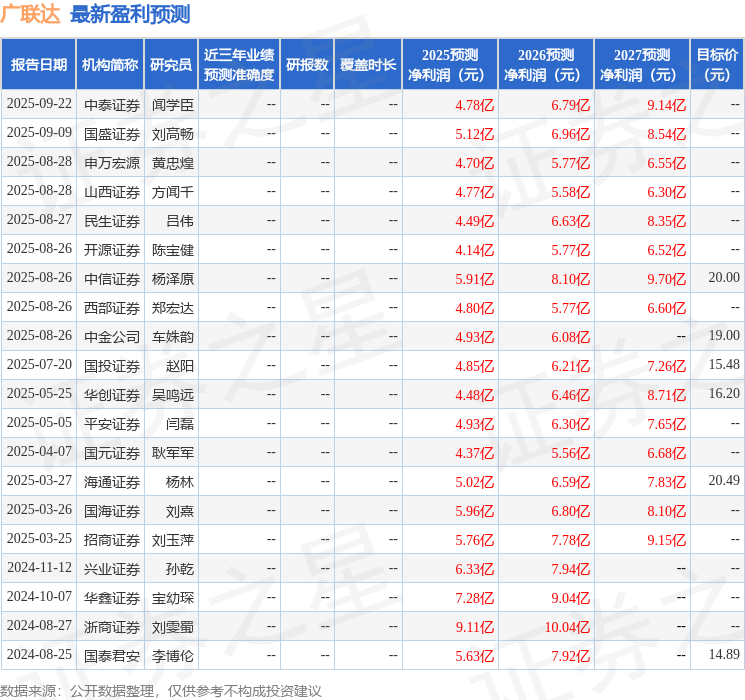
Task: Select the 机构简称 column header
Action: [110, 64]
